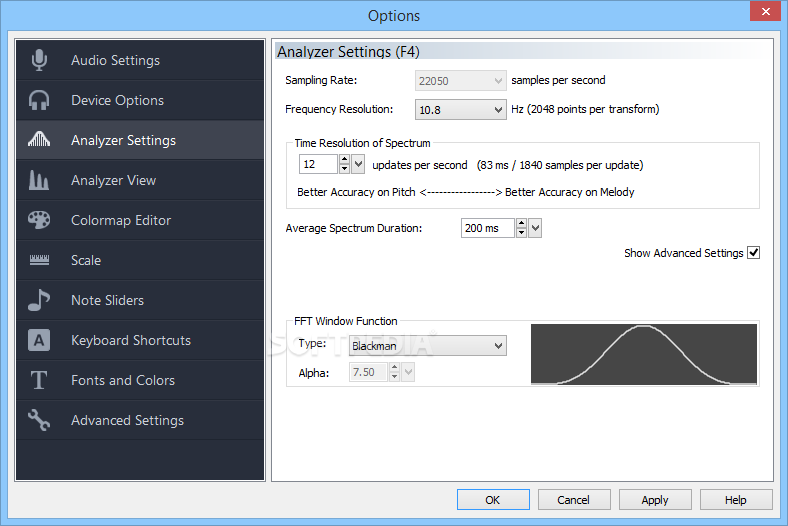Click the music note icon for Note Sliders
Viewport: 788px width, 526px height.
pos(39,300)
